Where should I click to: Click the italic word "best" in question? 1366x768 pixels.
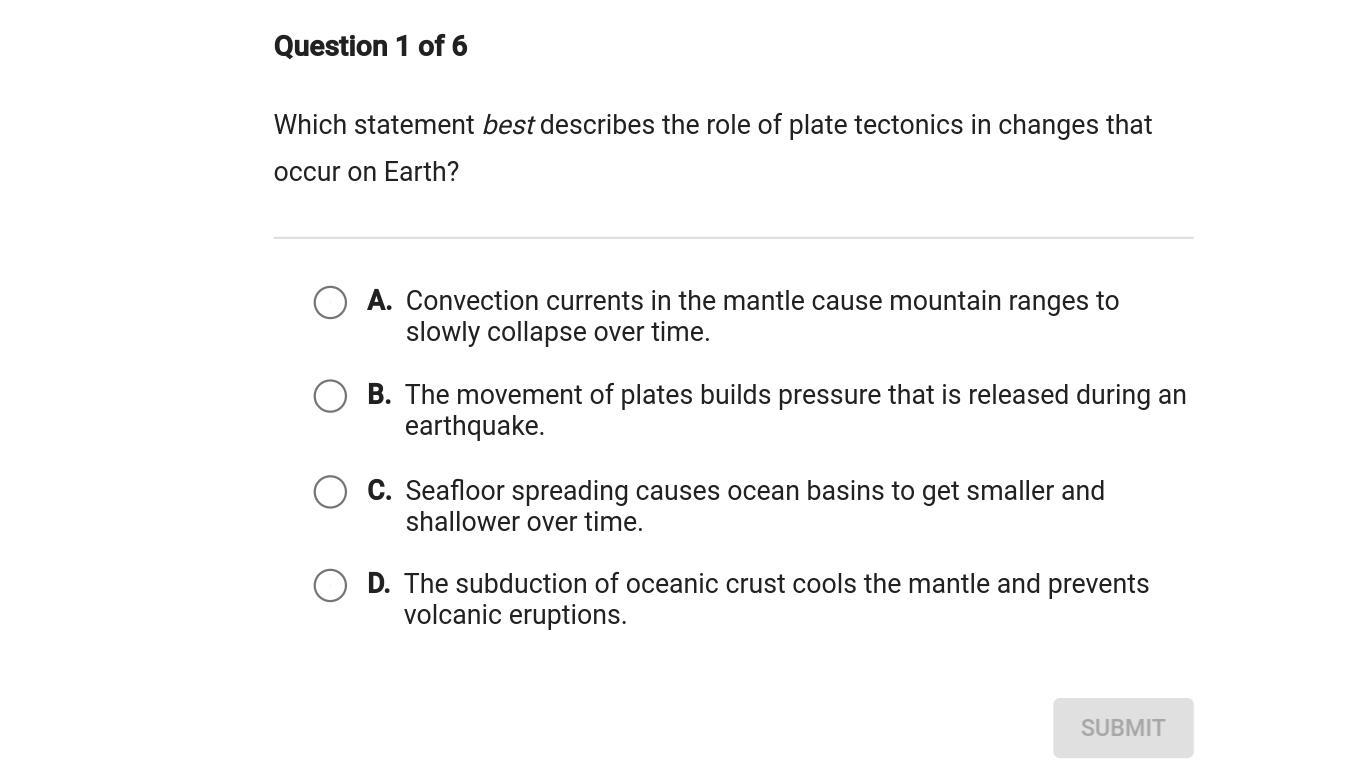[507, 125]
